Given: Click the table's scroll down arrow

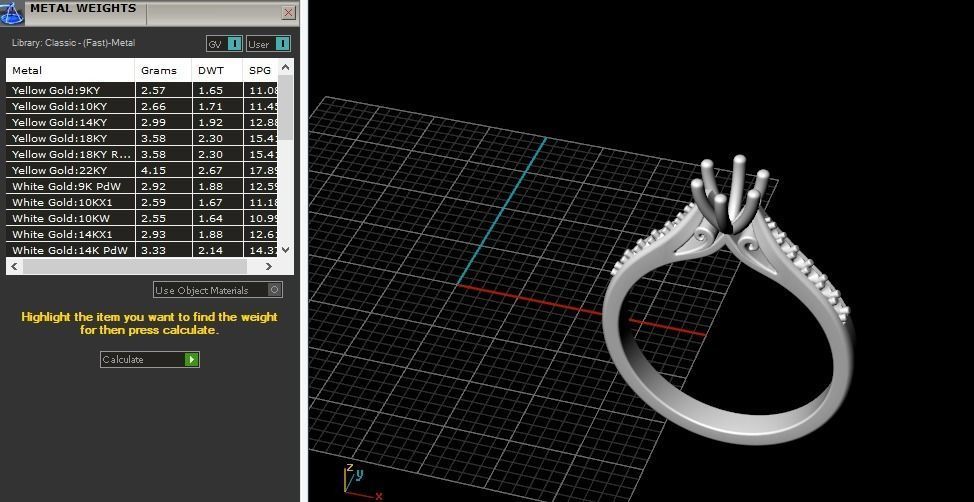Looking at the screenshot, I should pos(286,250).
